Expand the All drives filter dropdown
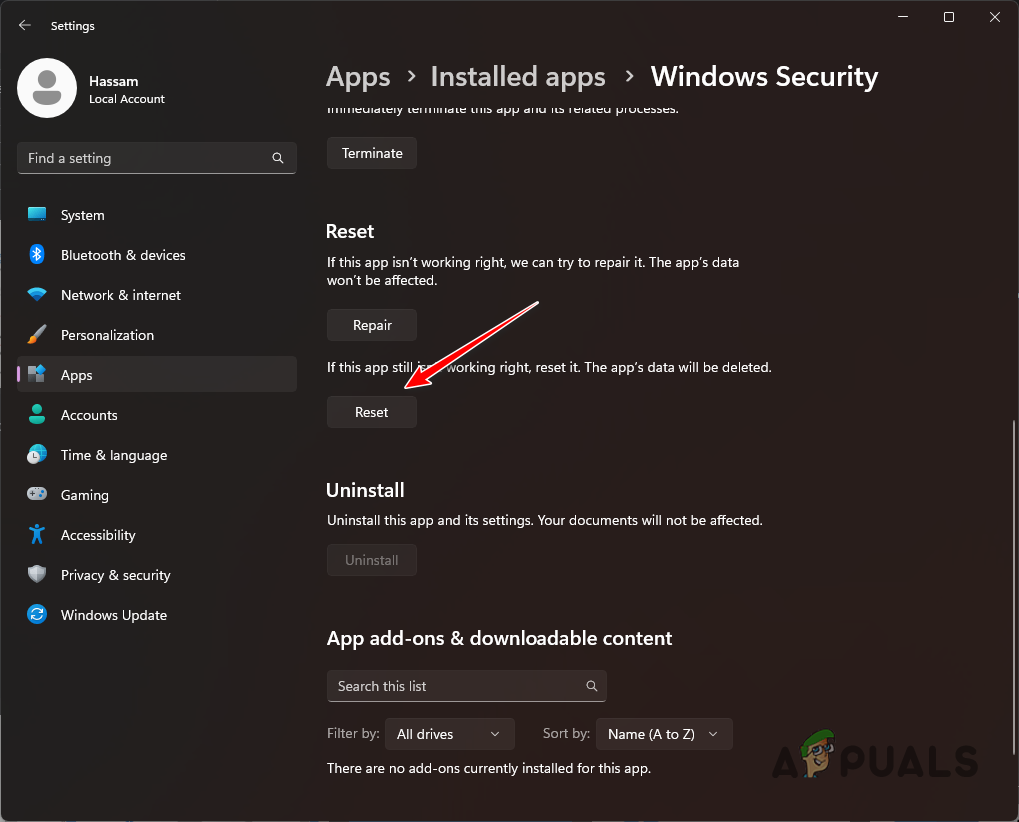 pos(449,734)
